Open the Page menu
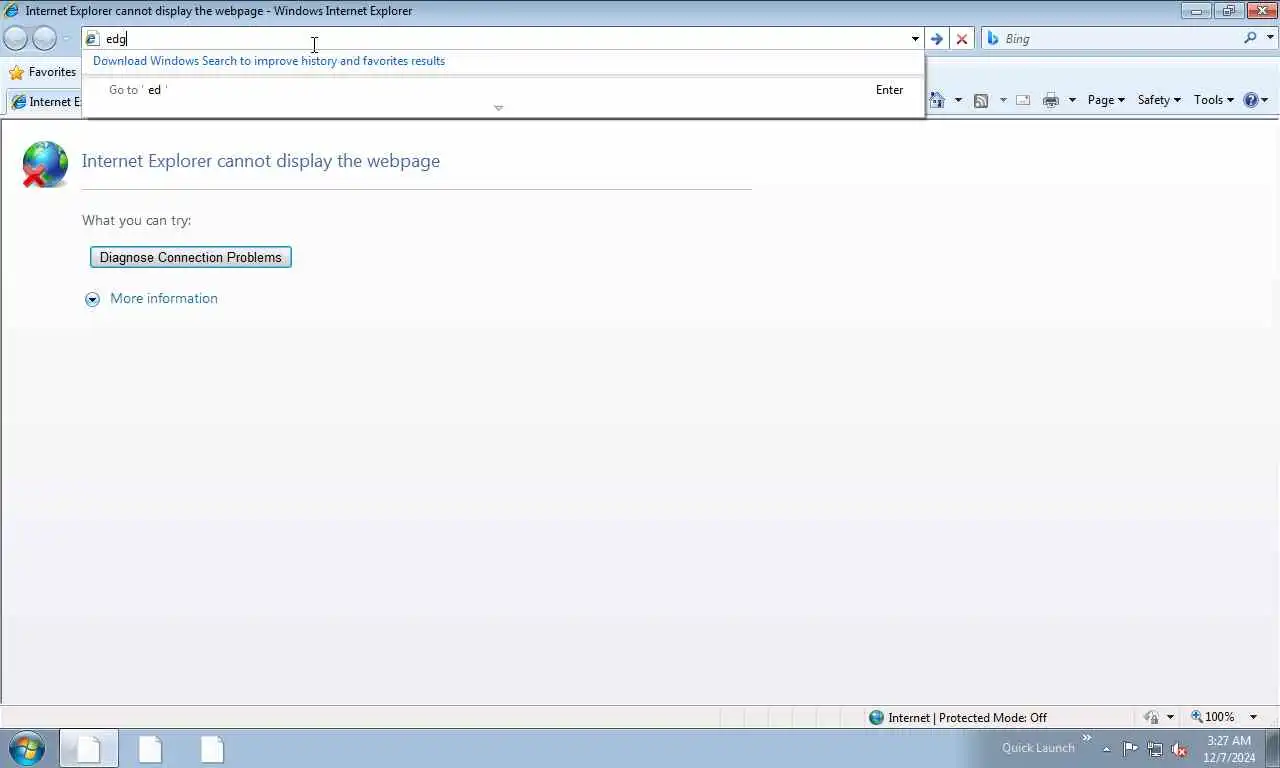The width and height of the screenshot is (1280, 768). [1106, 100]
